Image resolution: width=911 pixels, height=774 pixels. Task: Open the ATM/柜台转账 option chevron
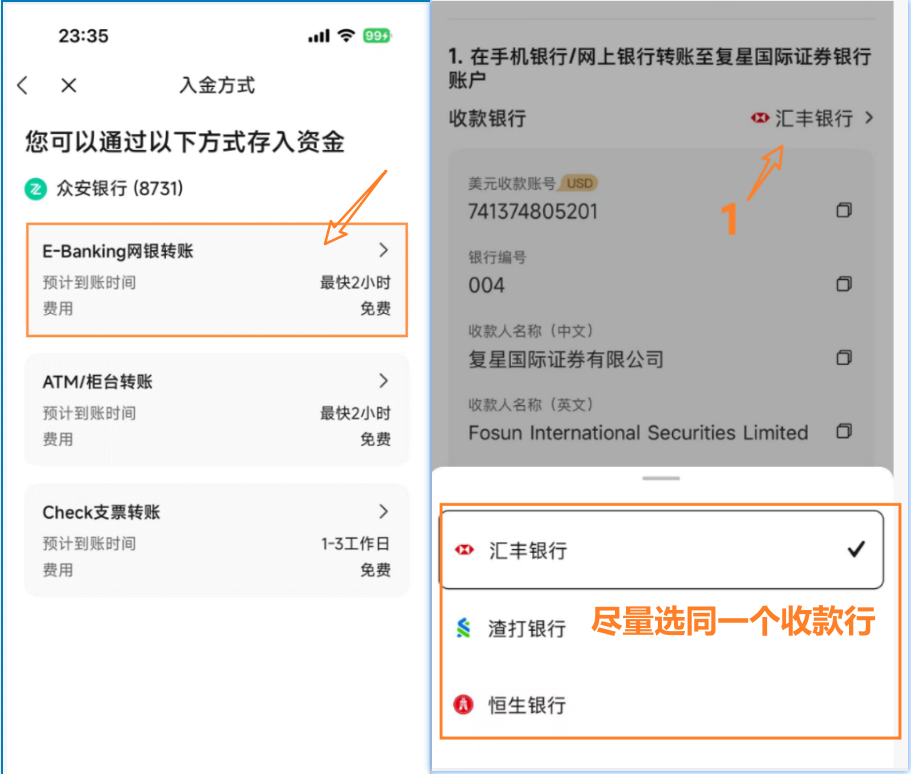tap(383, 381)
